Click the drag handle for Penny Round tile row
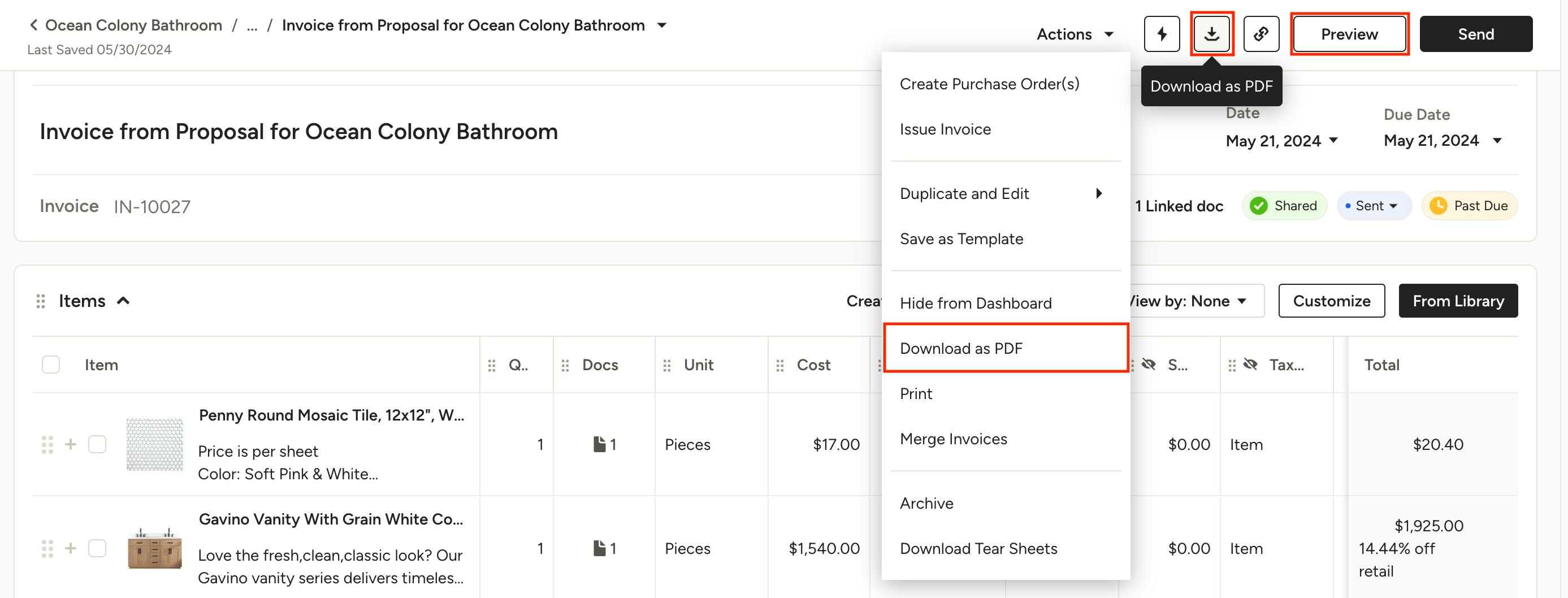1568x598 pixels. (x=47, y=444)
